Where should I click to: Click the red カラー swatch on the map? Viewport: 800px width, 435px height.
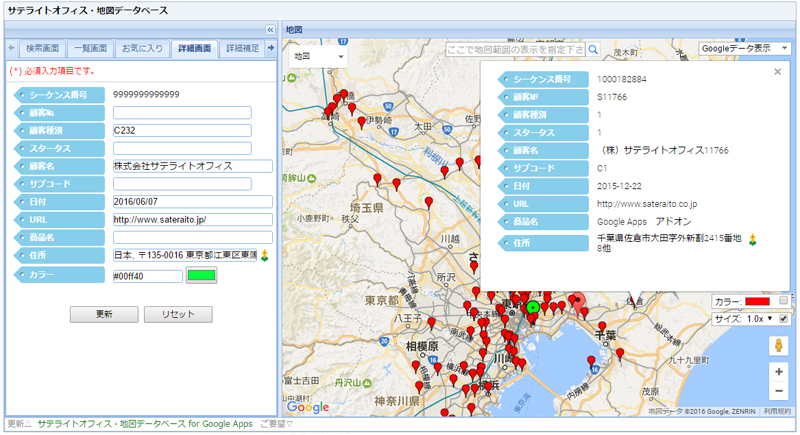click(757, 301)
